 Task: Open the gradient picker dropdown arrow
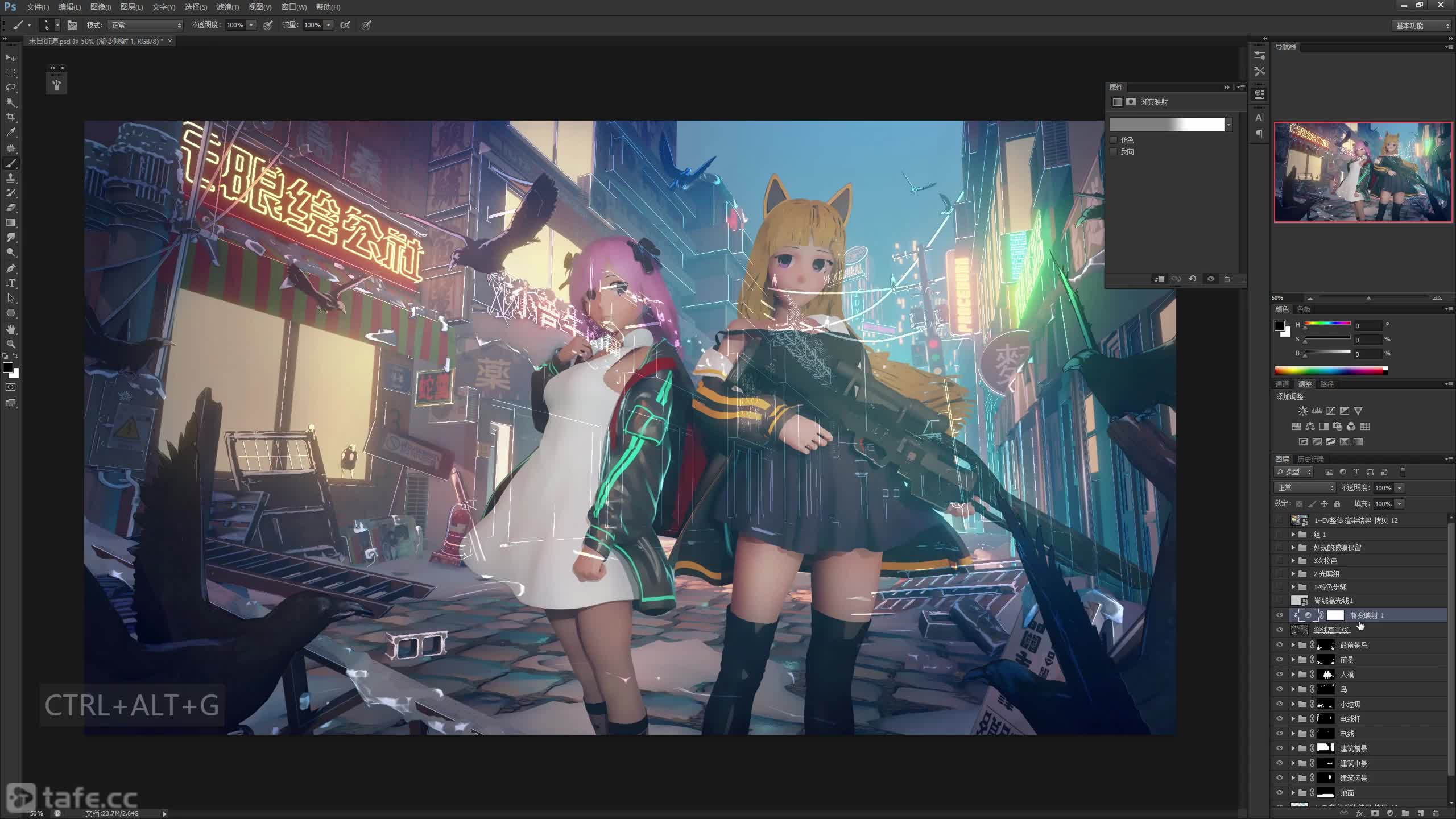pyautogui.click(x=1229, y=125)
